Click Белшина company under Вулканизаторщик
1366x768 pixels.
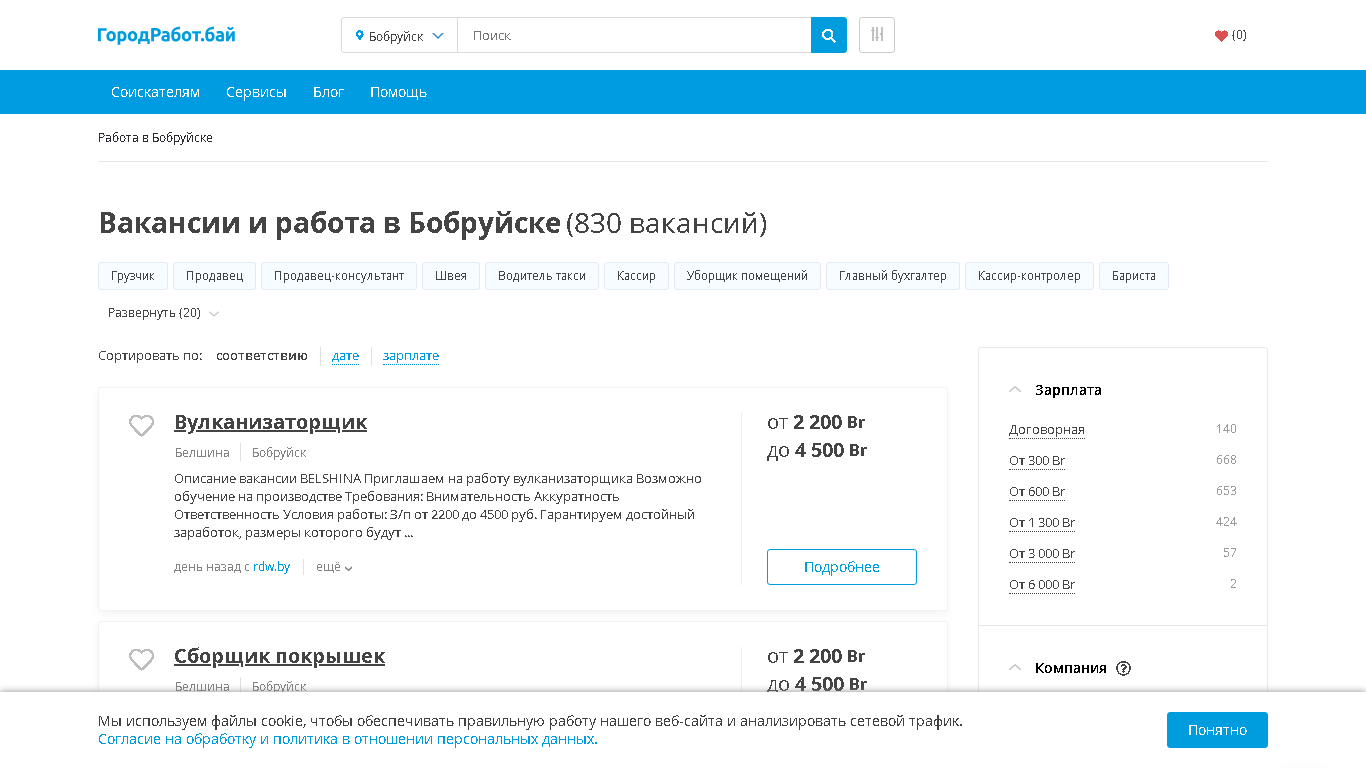click(x=202, y=453)
